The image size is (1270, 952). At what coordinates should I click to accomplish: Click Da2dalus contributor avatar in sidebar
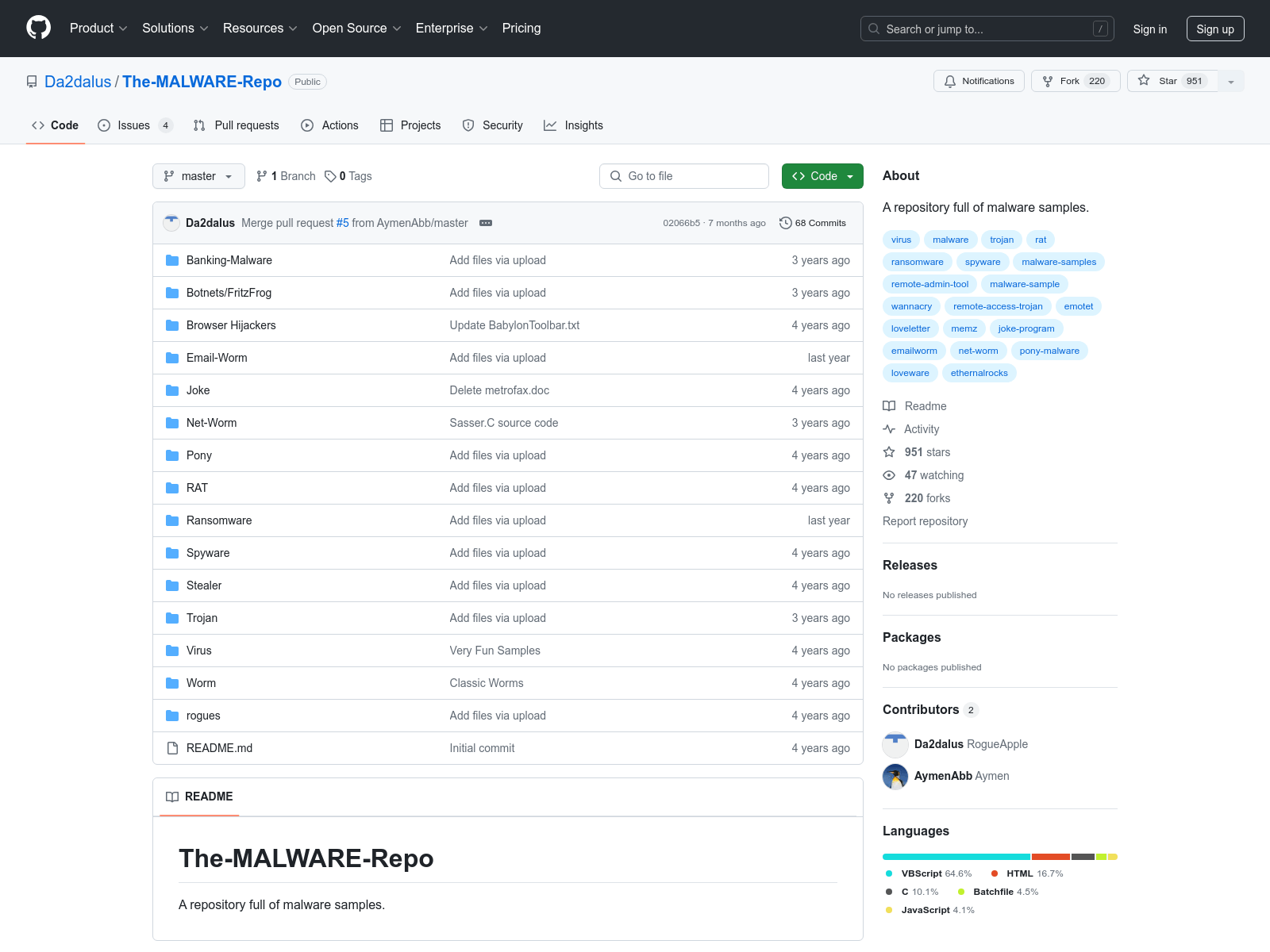pos(895,744)
